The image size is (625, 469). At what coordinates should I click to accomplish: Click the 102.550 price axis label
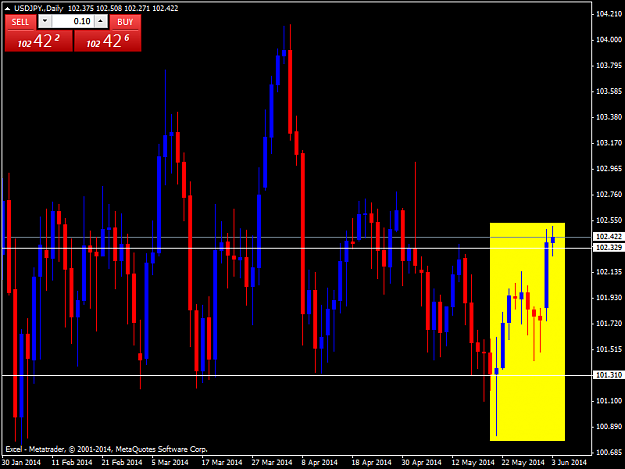(609, 220)
